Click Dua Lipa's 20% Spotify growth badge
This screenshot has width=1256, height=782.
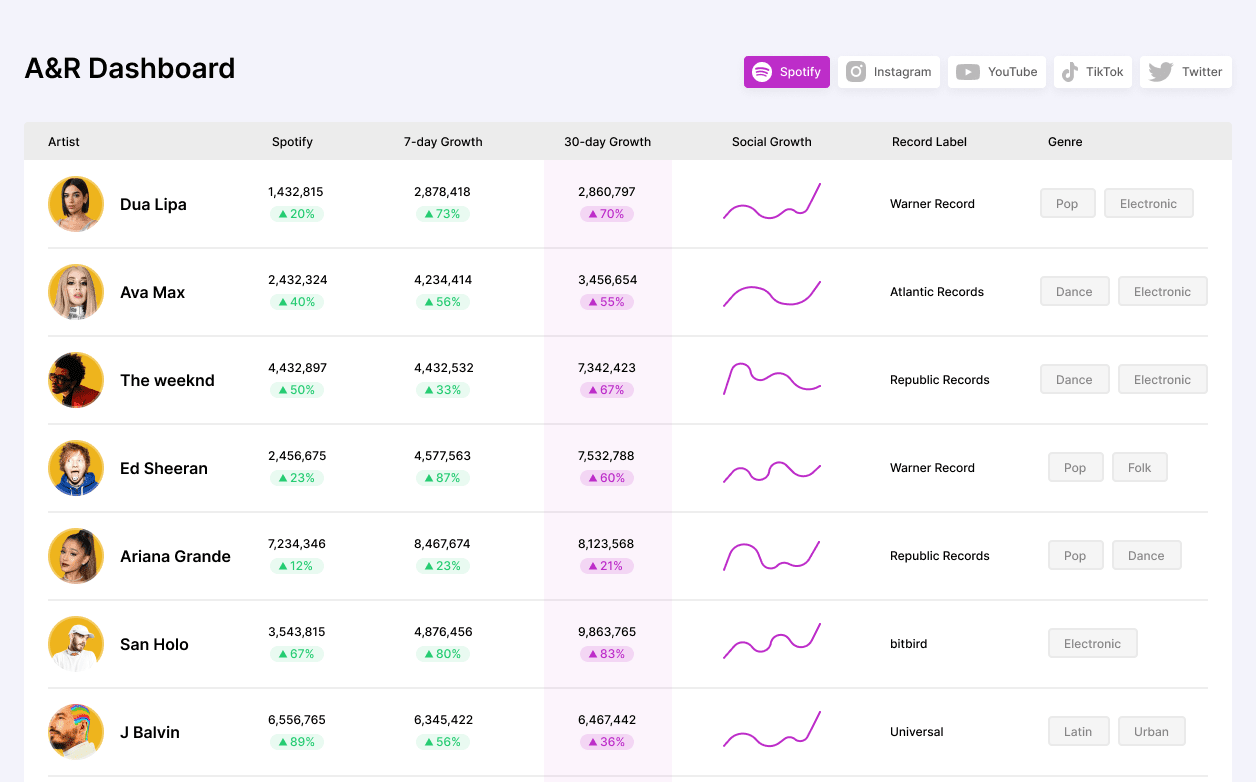coord(296,214)
